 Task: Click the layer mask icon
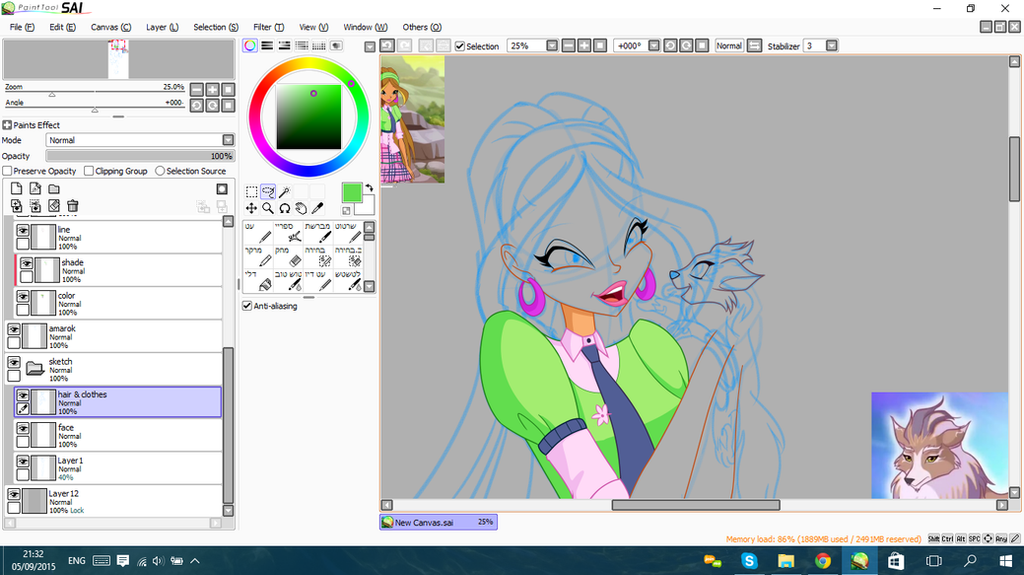click(x=222, y=189)
